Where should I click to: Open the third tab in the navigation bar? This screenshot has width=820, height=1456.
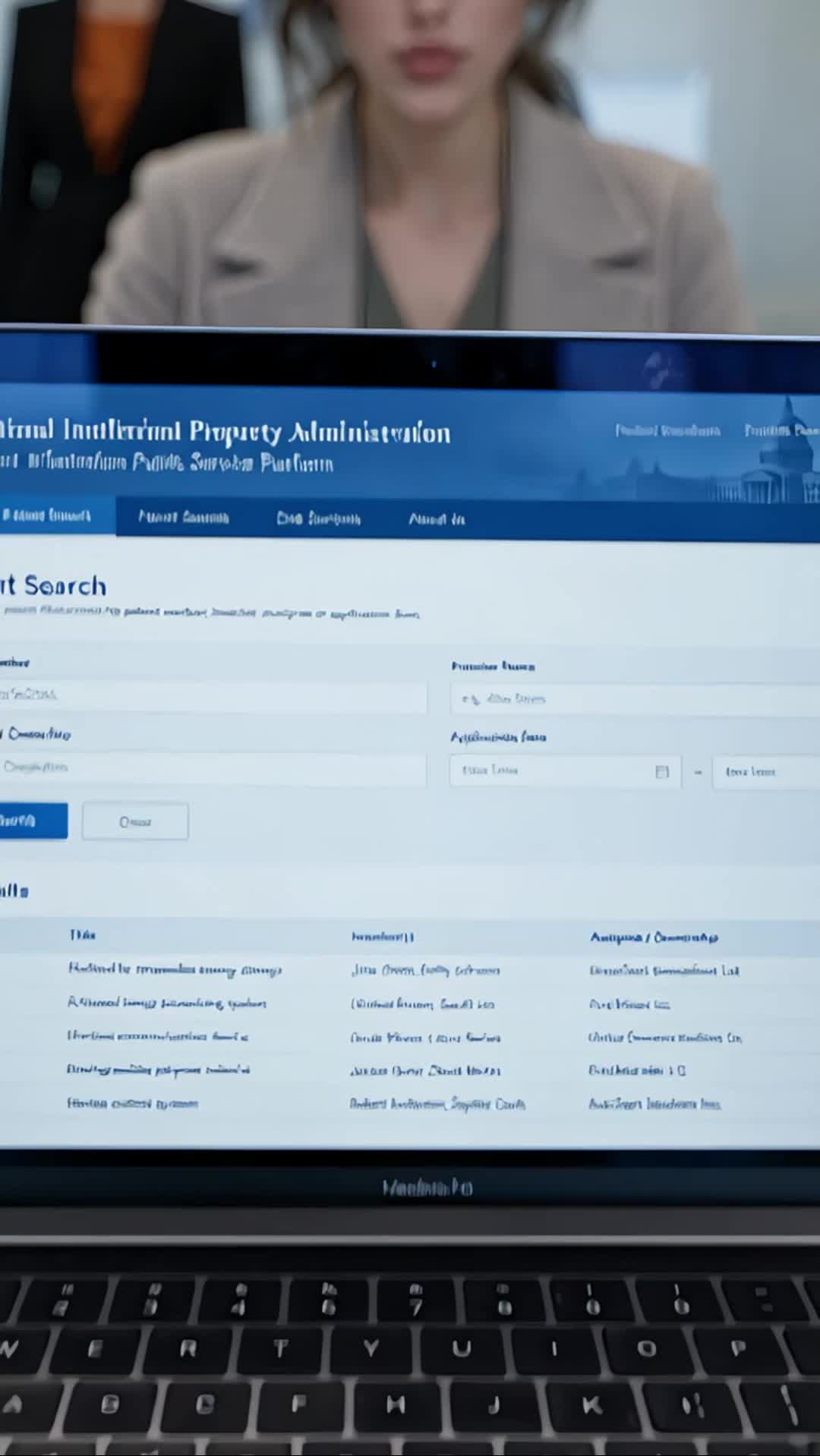click(x=318, y=518)
